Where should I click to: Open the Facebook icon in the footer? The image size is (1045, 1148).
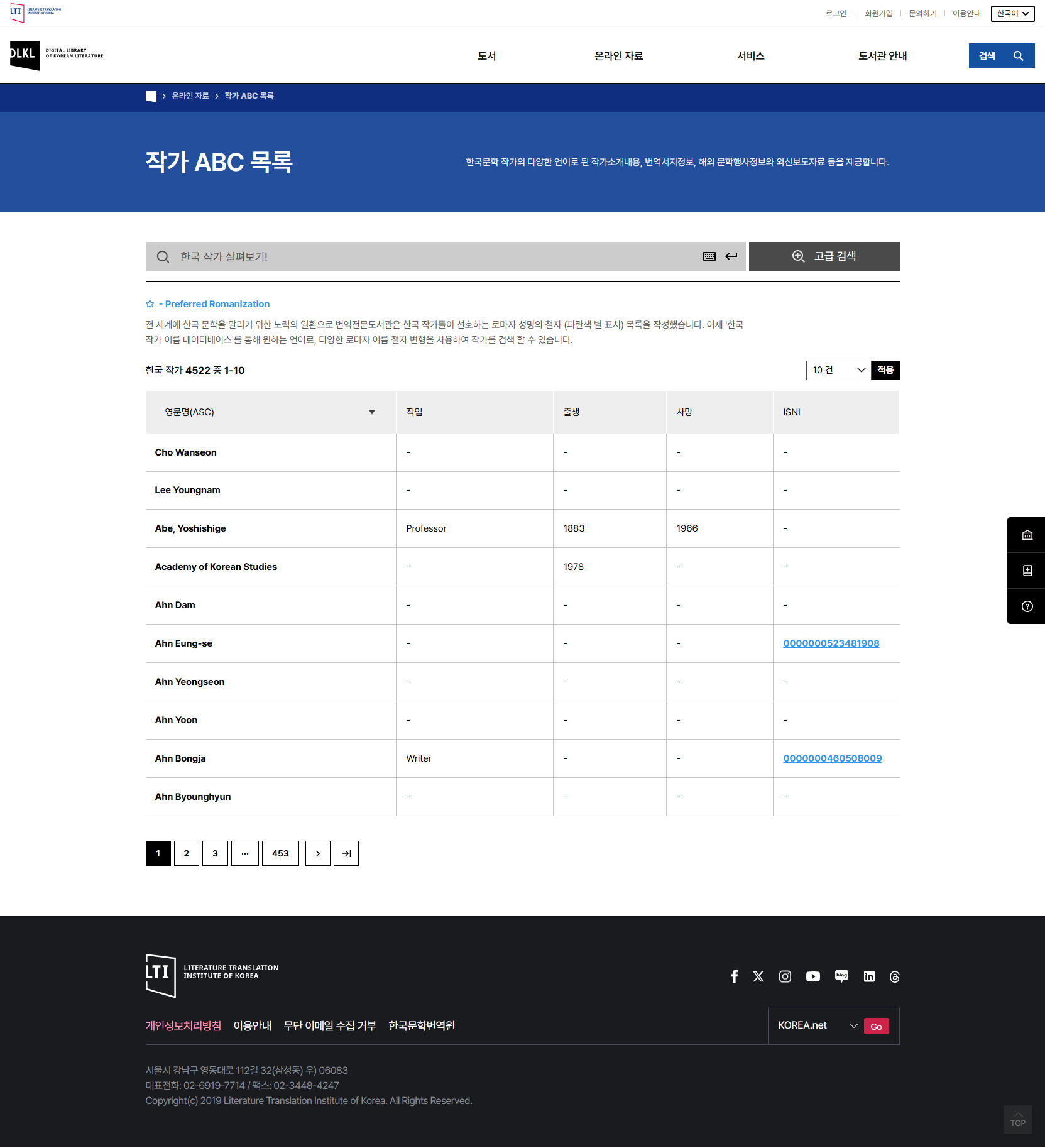(x=734, y=976)
